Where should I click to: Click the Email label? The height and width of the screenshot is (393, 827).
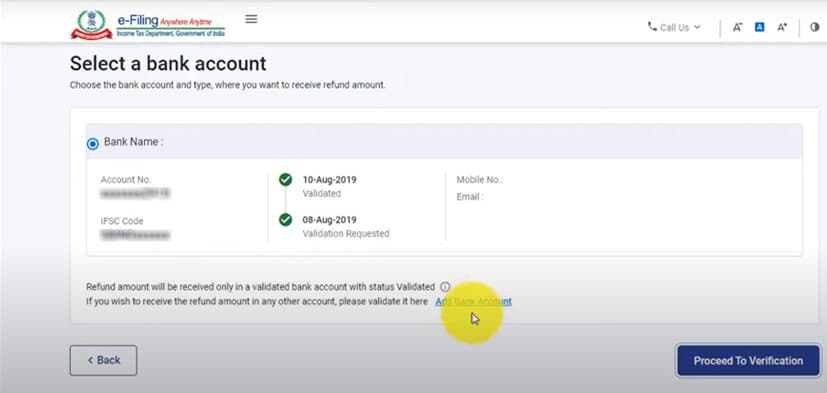click(470, 197)
